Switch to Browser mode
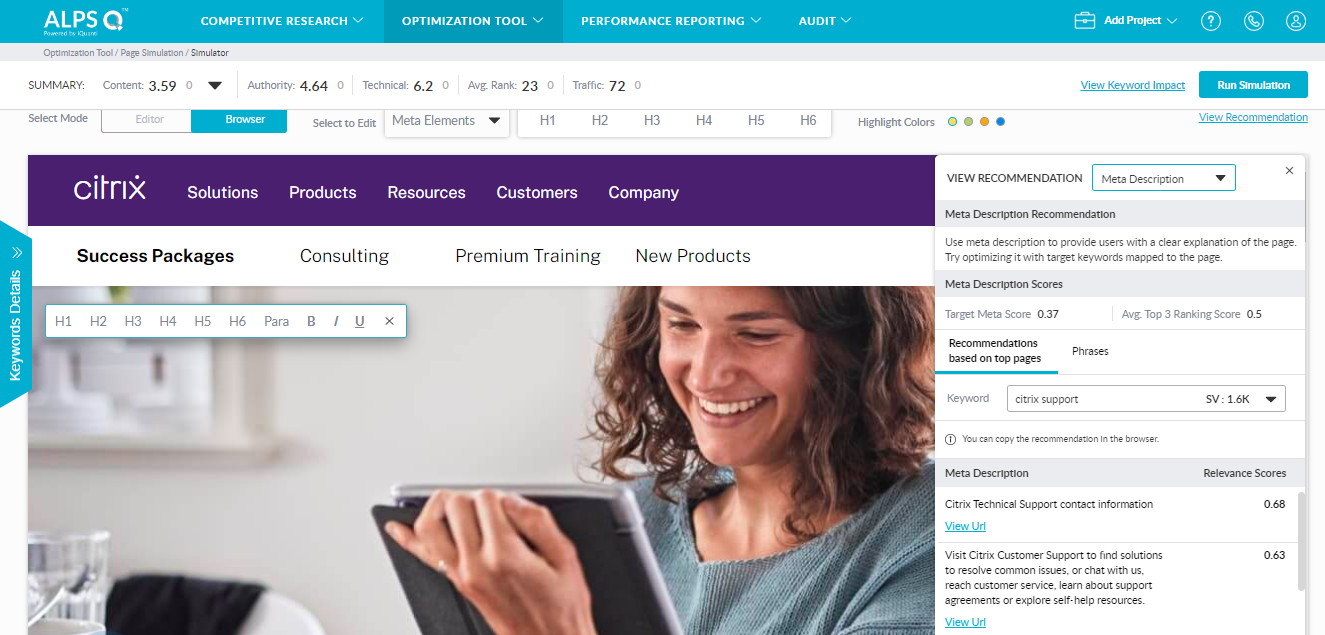Screen dimensions: 1325x635 240,120
